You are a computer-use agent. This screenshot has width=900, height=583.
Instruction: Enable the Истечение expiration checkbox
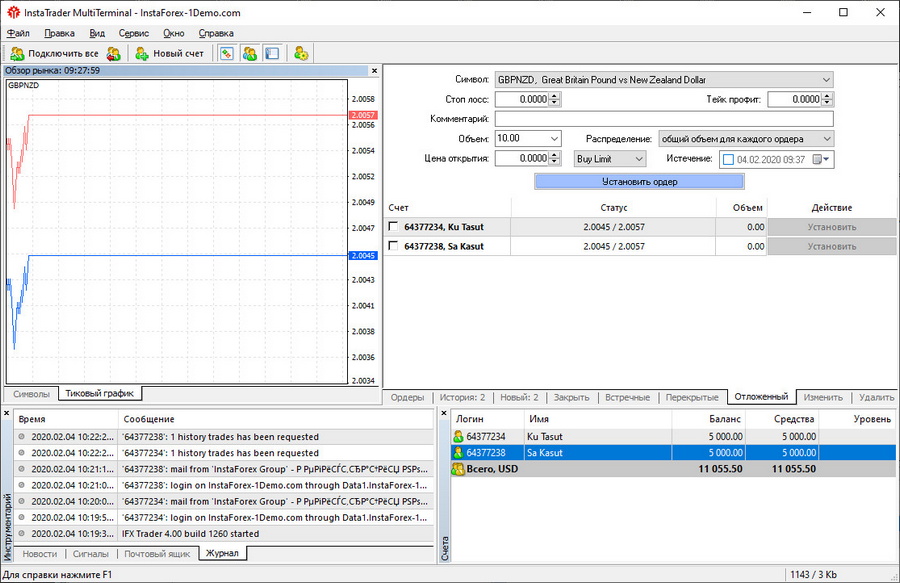728,159
